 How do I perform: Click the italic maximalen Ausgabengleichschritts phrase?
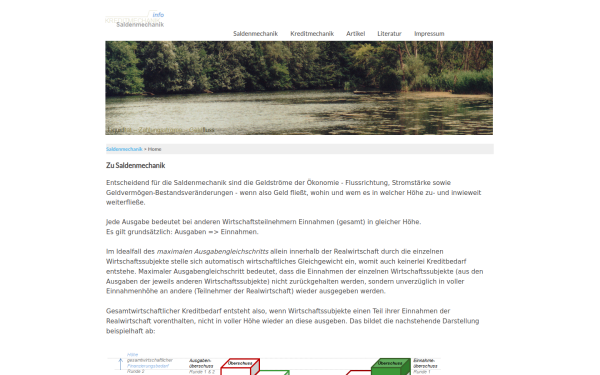(x=213, y=251)
